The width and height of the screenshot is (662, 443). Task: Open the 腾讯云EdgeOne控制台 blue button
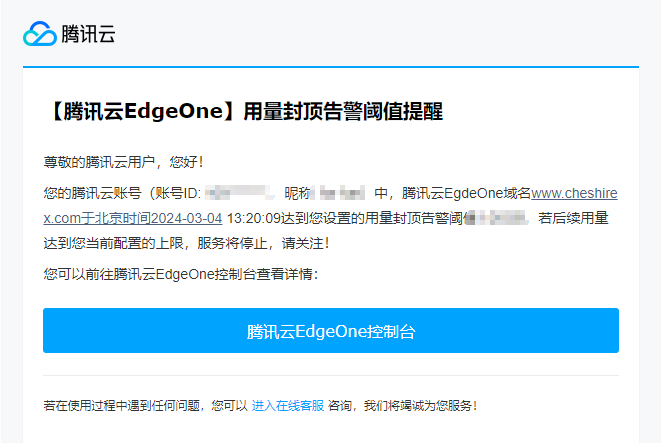coord(331,331)
